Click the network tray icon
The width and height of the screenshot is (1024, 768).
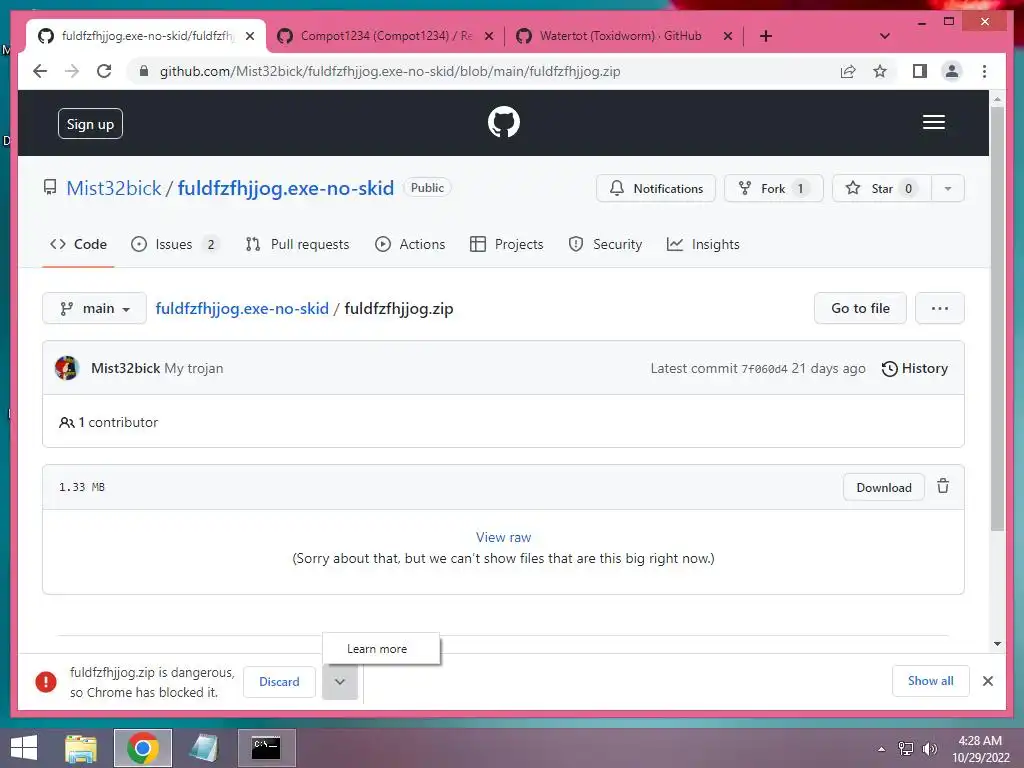[906, 749]
